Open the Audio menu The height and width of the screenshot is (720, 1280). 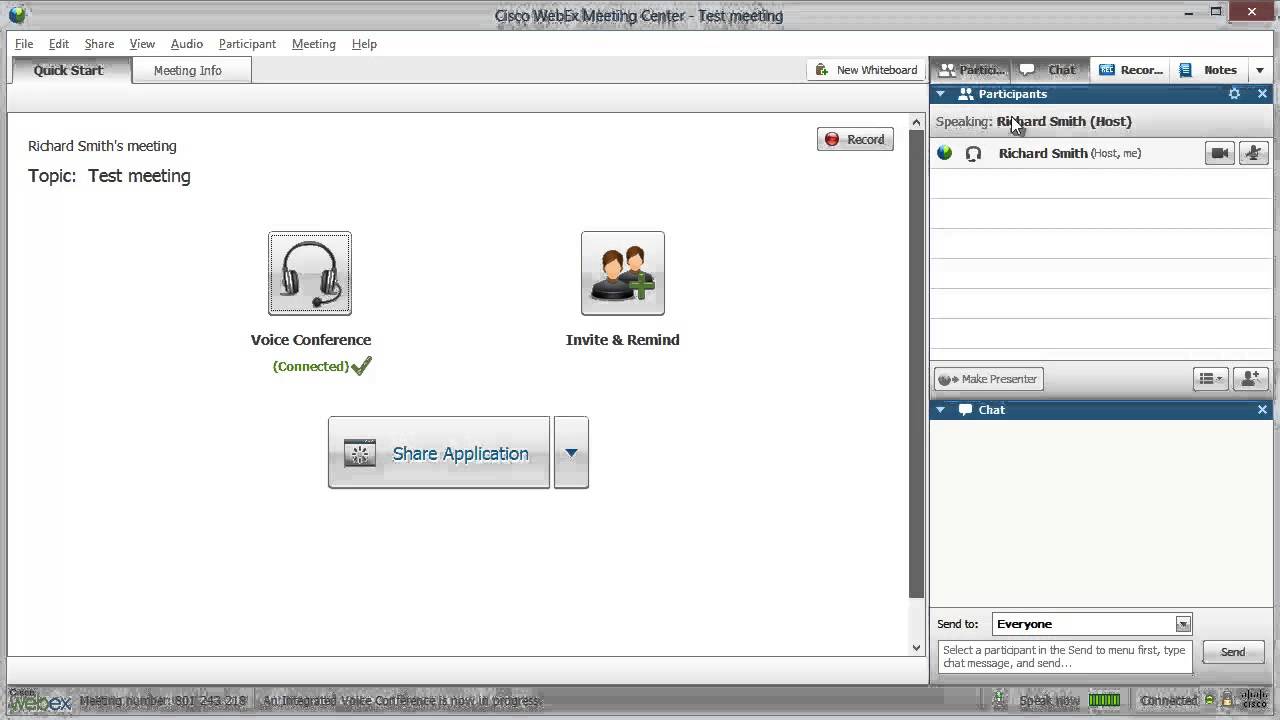[187, 44]
